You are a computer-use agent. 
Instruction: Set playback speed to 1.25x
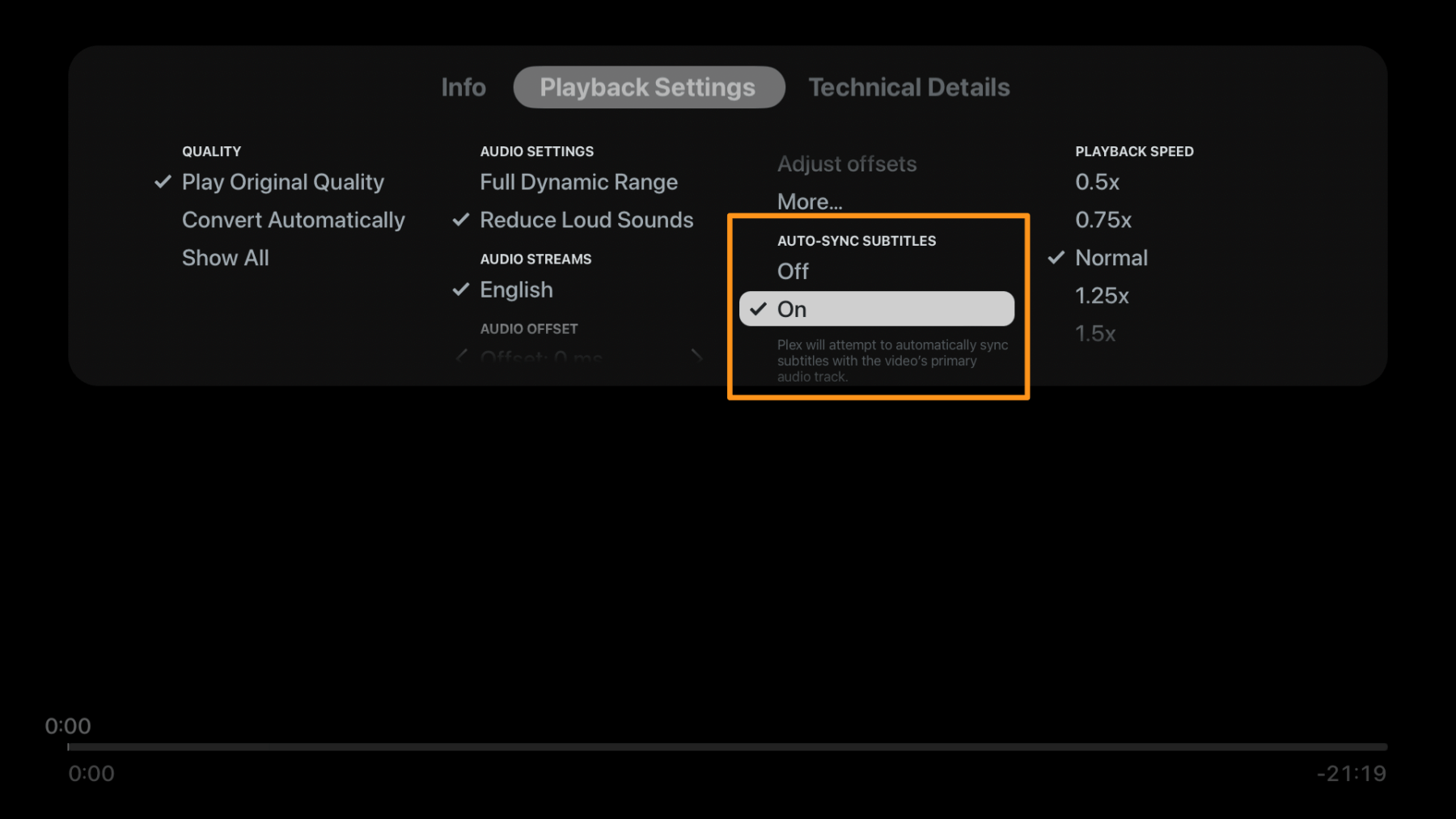[x=1102, y=295]
